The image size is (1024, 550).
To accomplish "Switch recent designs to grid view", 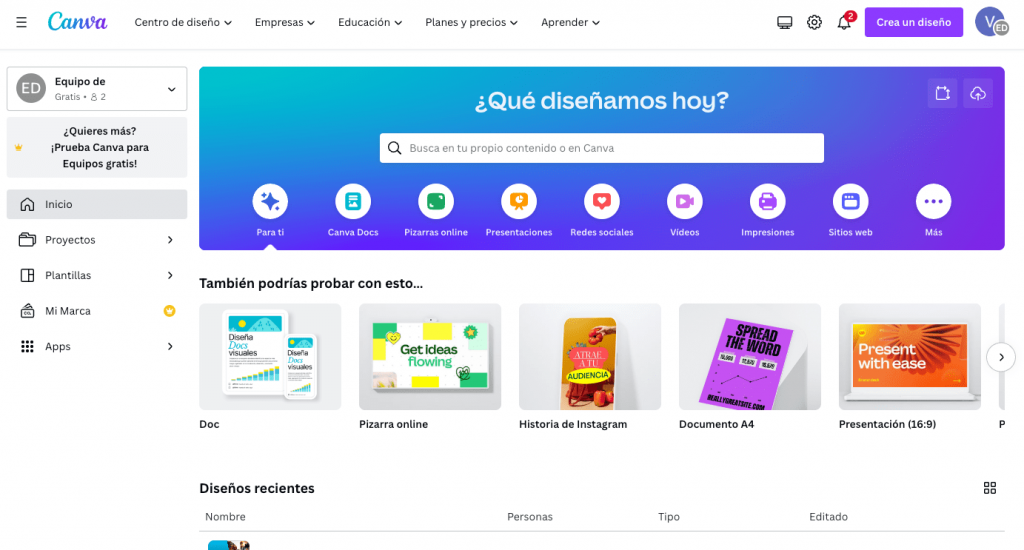I will click(x=990, y=488).
